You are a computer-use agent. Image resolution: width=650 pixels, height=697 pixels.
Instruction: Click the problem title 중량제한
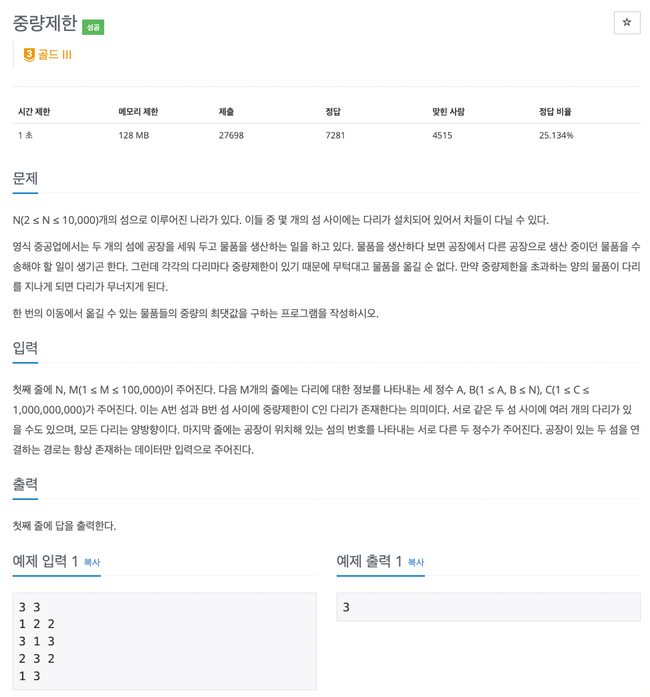tap(44, 23)
